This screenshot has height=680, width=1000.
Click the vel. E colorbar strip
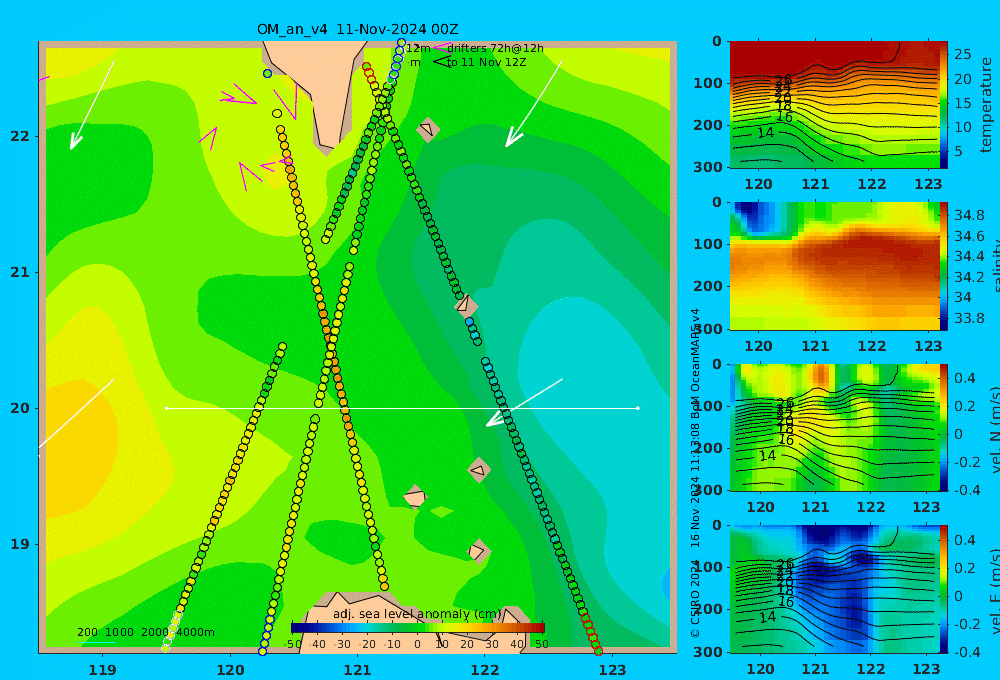[944, 589]
